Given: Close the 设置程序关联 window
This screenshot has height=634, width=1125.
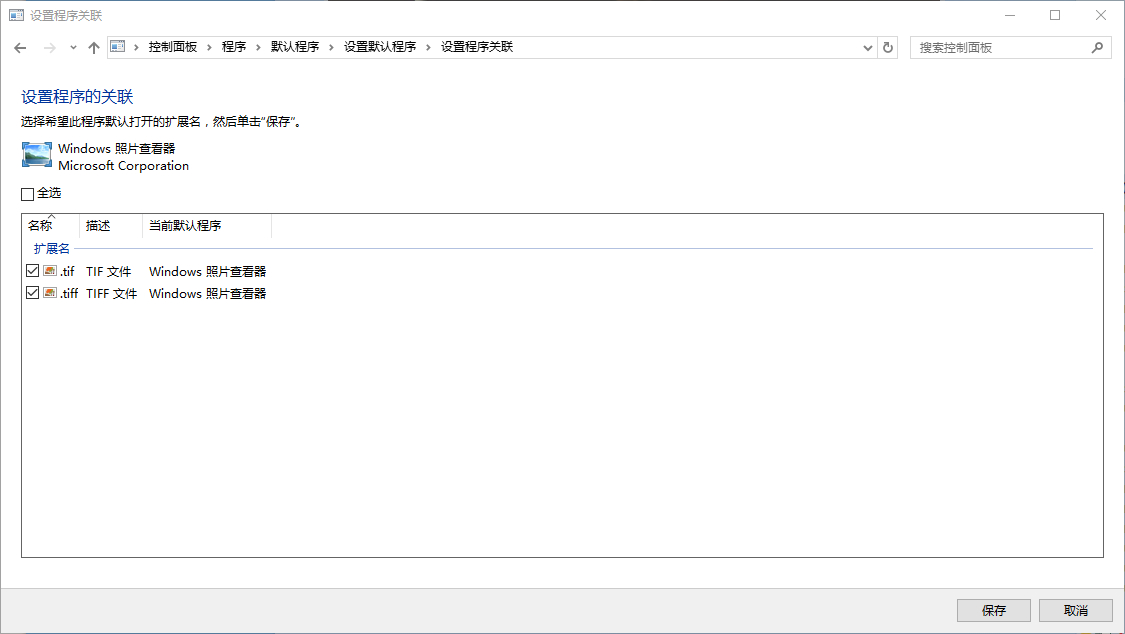Looking at the screenshot, I should tap(1101, 15).
